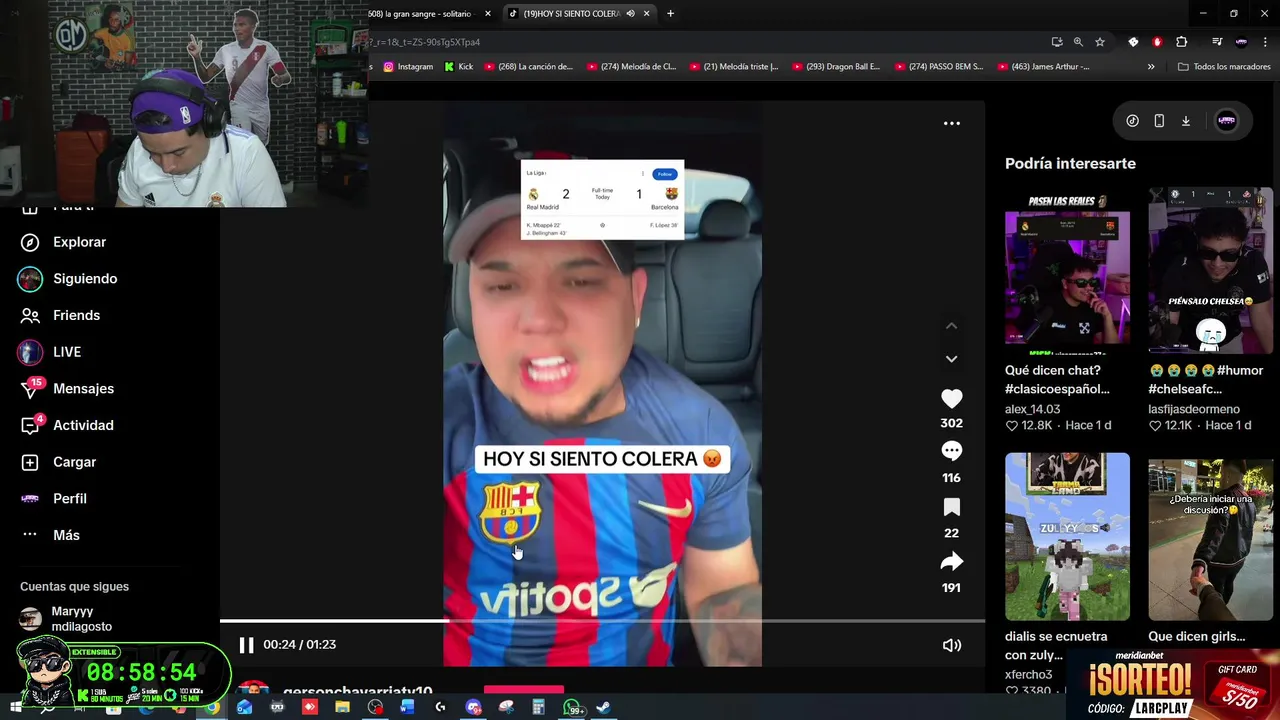The width and height of the screenshot is (1280, 720).
Task: Open the LIVE section
Action: (x=50, y=352)
